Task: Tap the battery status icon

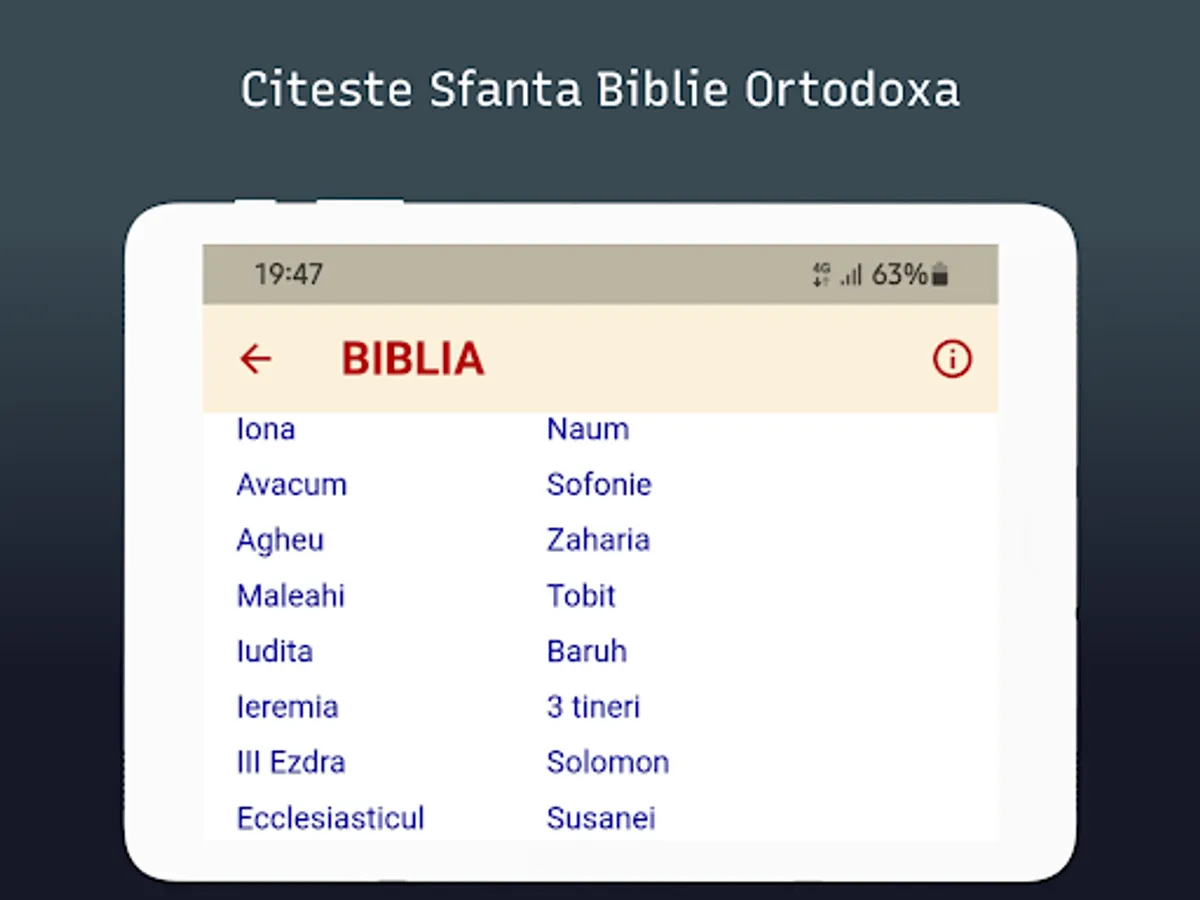Action: pyautogui.click(x=939, y=275)
